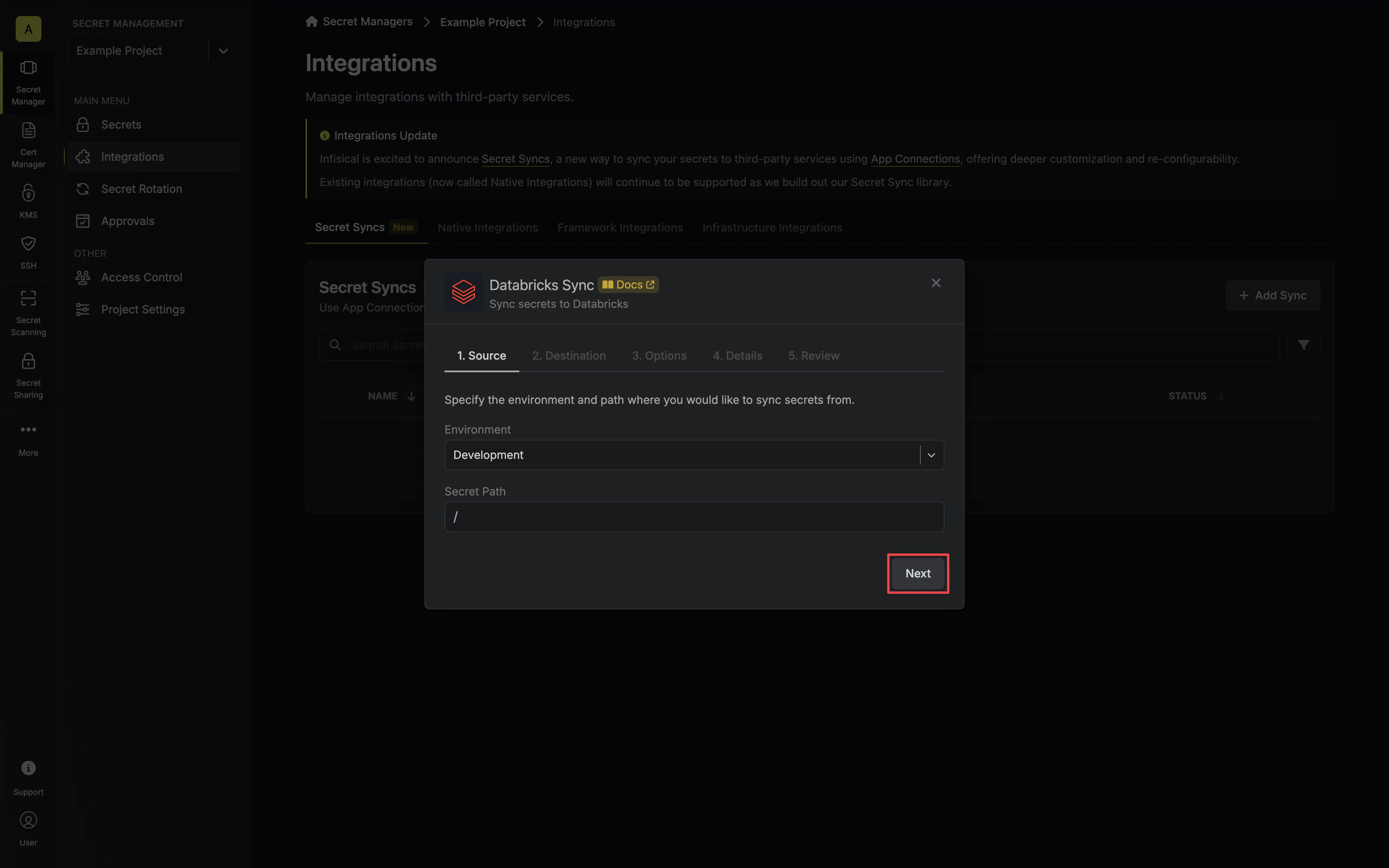Open the Docs link badge
The image size is (1389, 868).
coord(628,284)
